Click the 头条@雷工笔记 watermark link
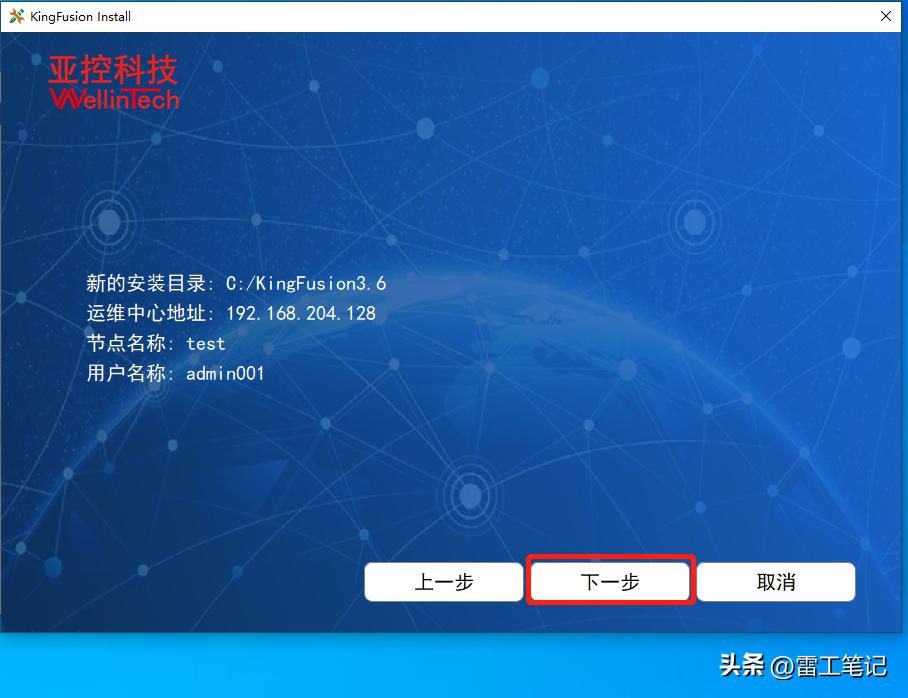The image size is (908, 698). pos(805,666)
